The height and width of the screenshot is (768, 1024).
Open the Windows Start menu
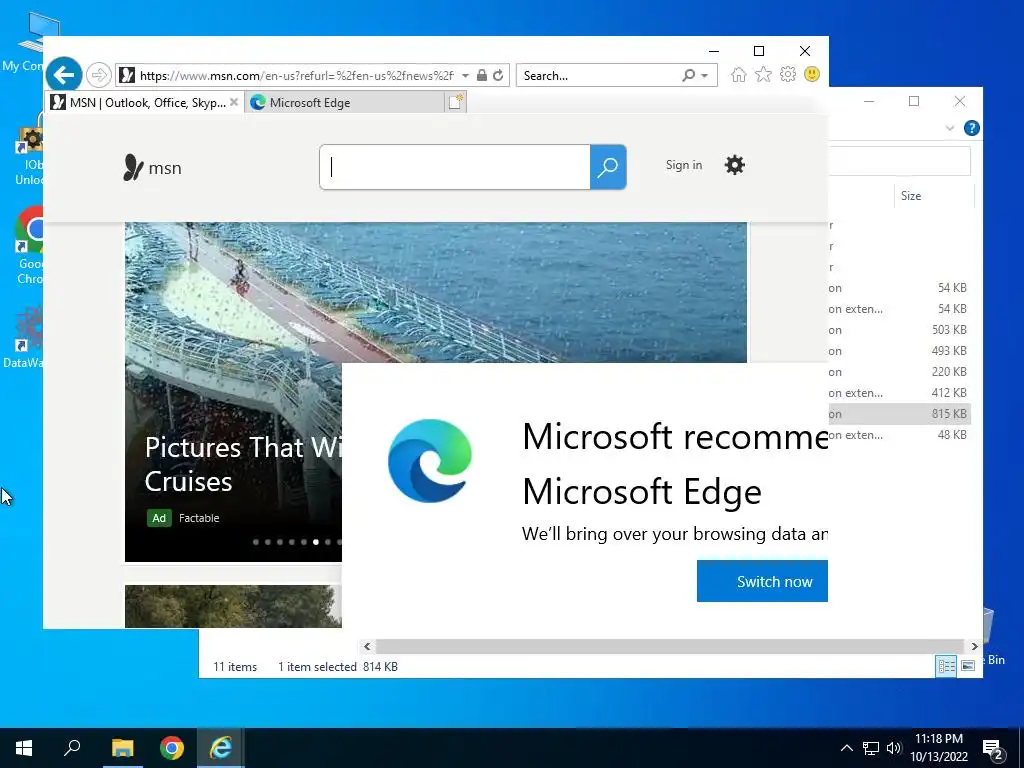point(24,748)
